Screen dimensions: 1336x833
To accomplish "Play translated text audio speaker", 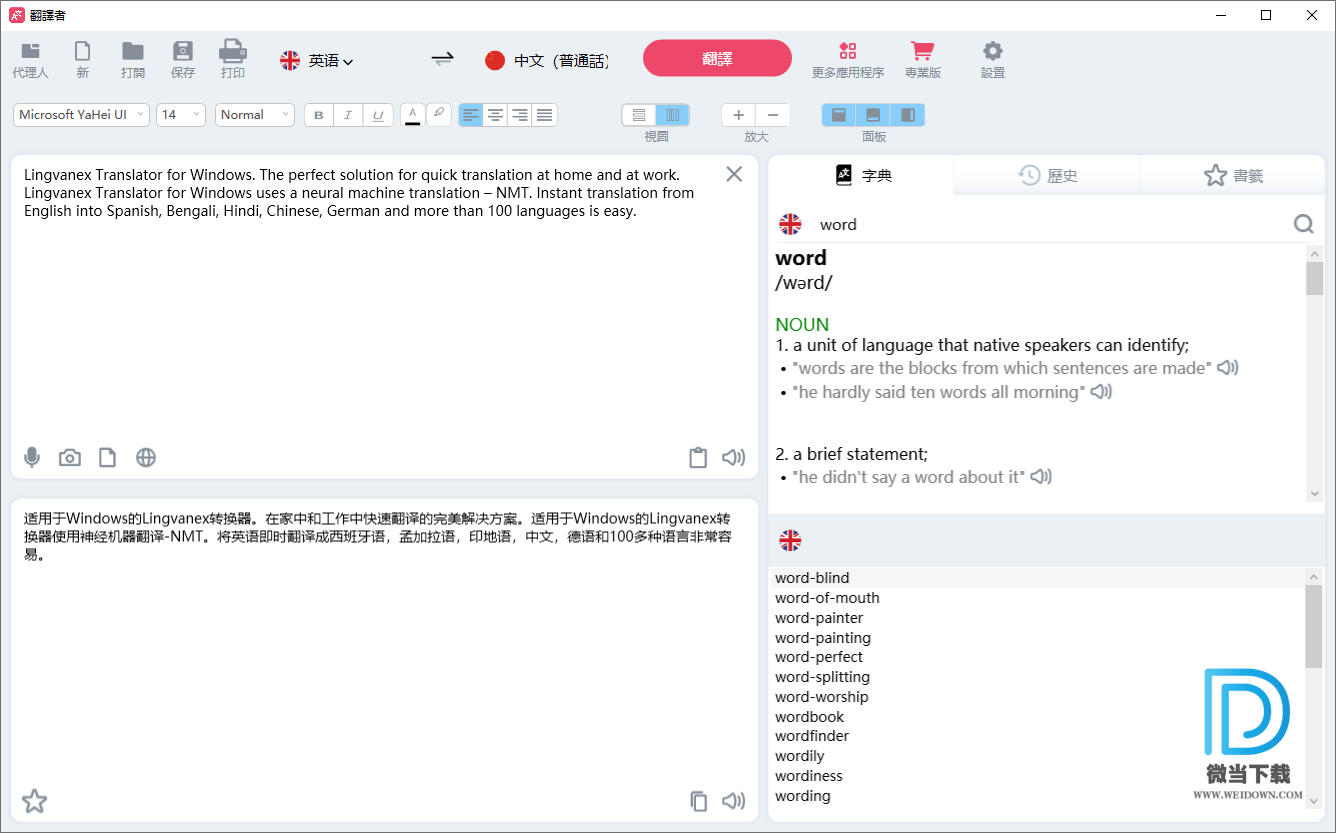I will pyautogui.click(x=734, y=801).
